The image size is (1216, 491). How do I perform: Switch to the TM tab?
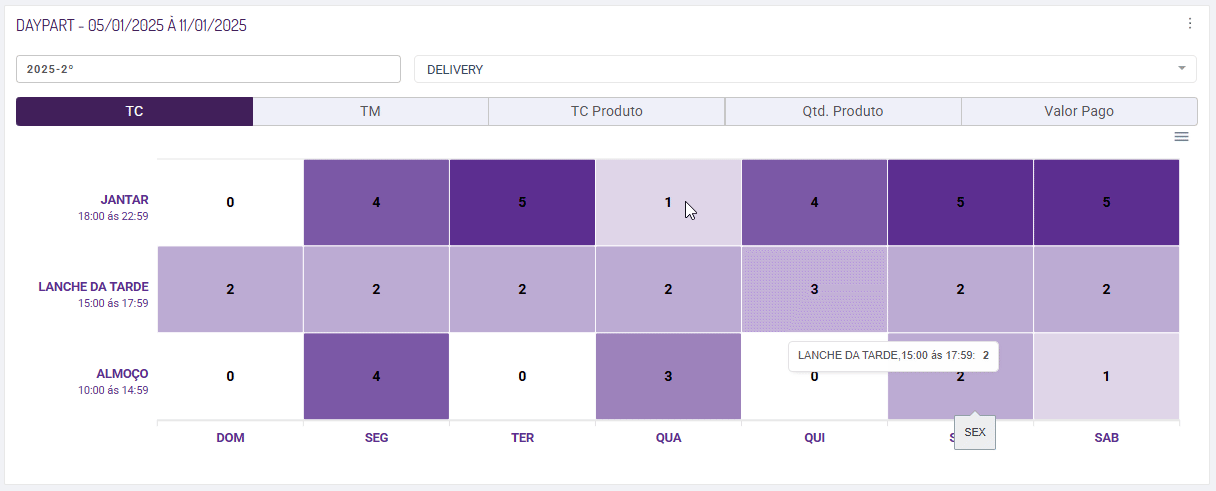coord(370,111)
